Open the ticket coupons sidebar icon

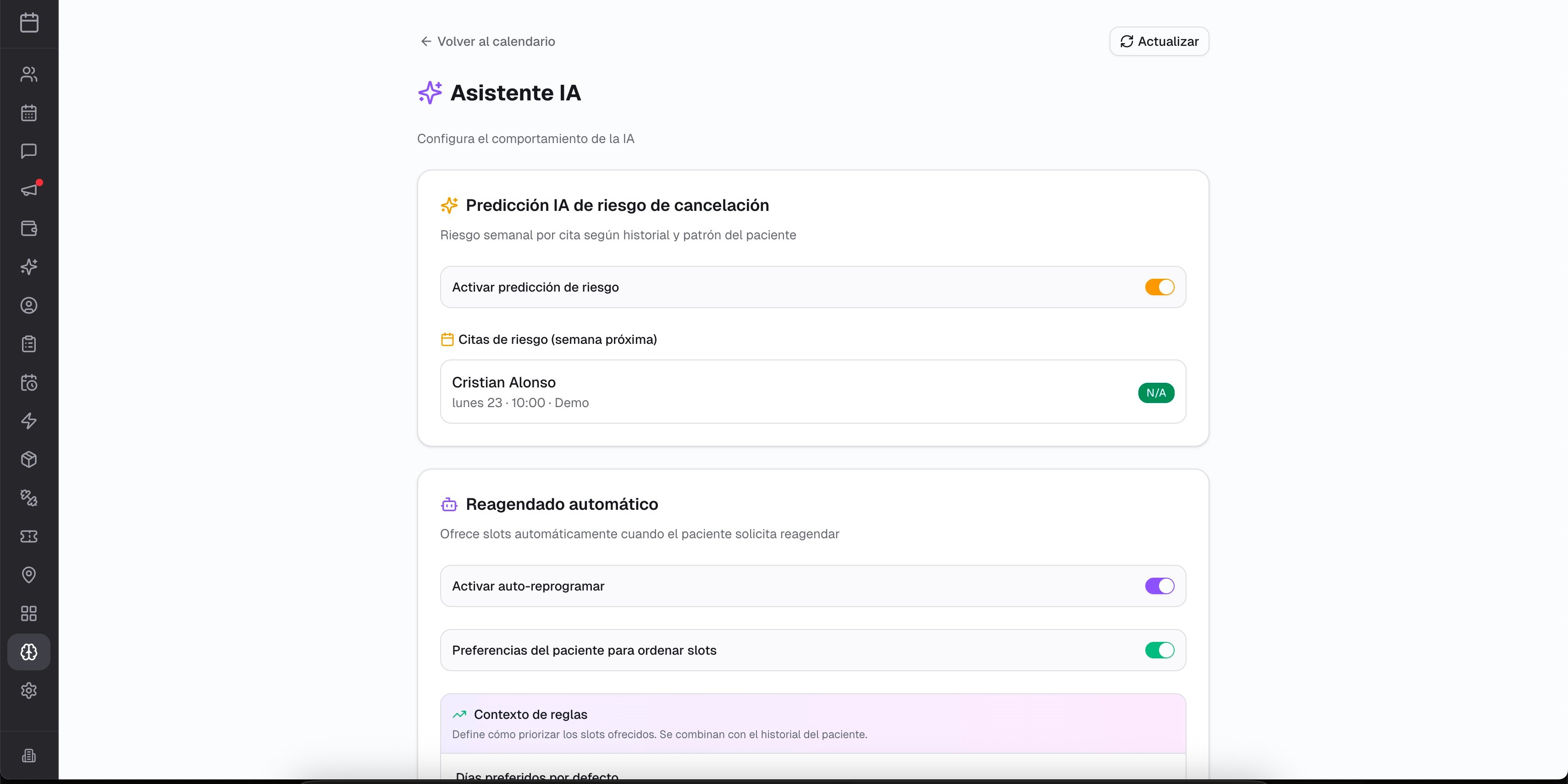[28, 536]
